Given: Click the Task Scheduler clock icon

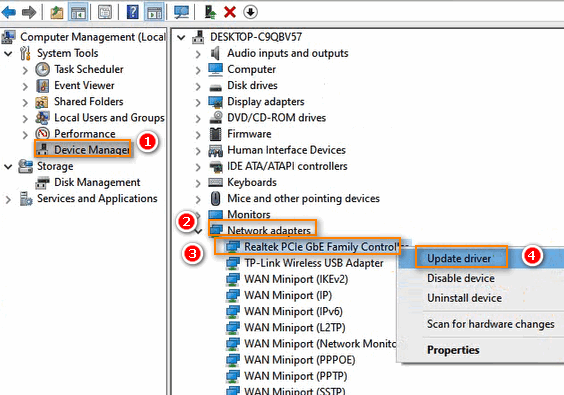Looking at the screenshot, I should (x=42, y=69).
